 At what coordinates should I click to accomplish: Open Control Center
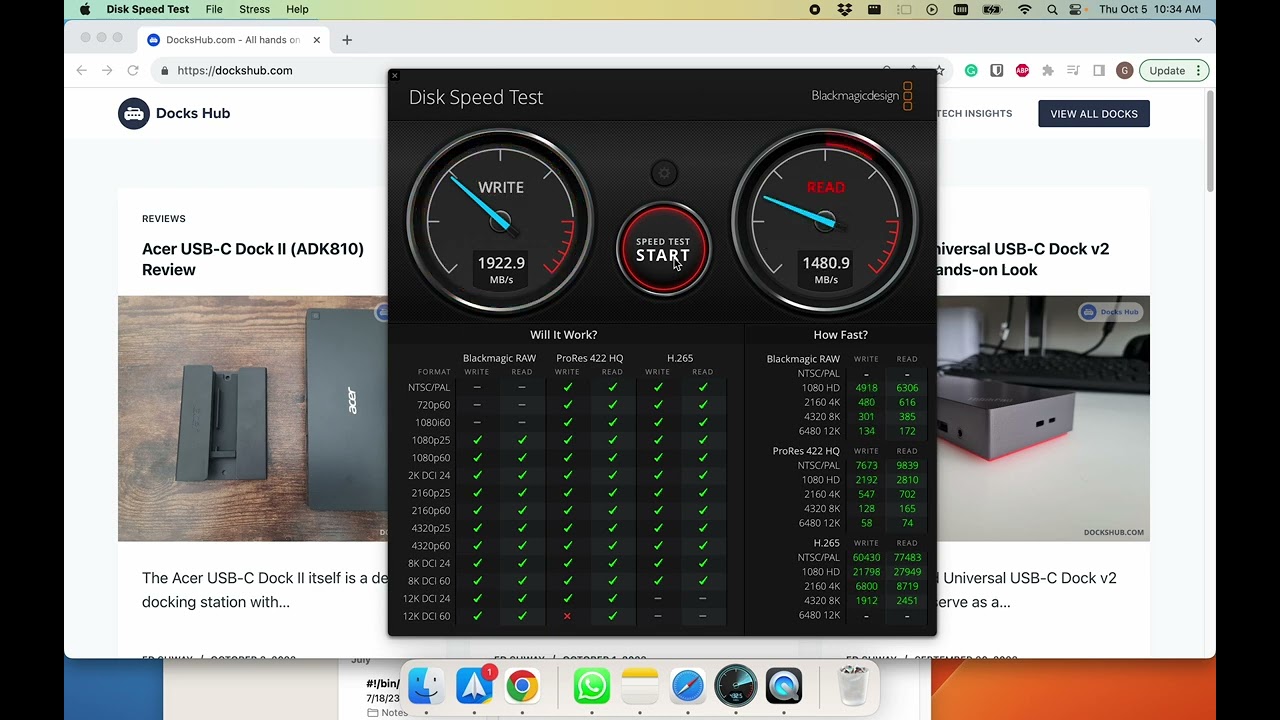[1076, 9]
